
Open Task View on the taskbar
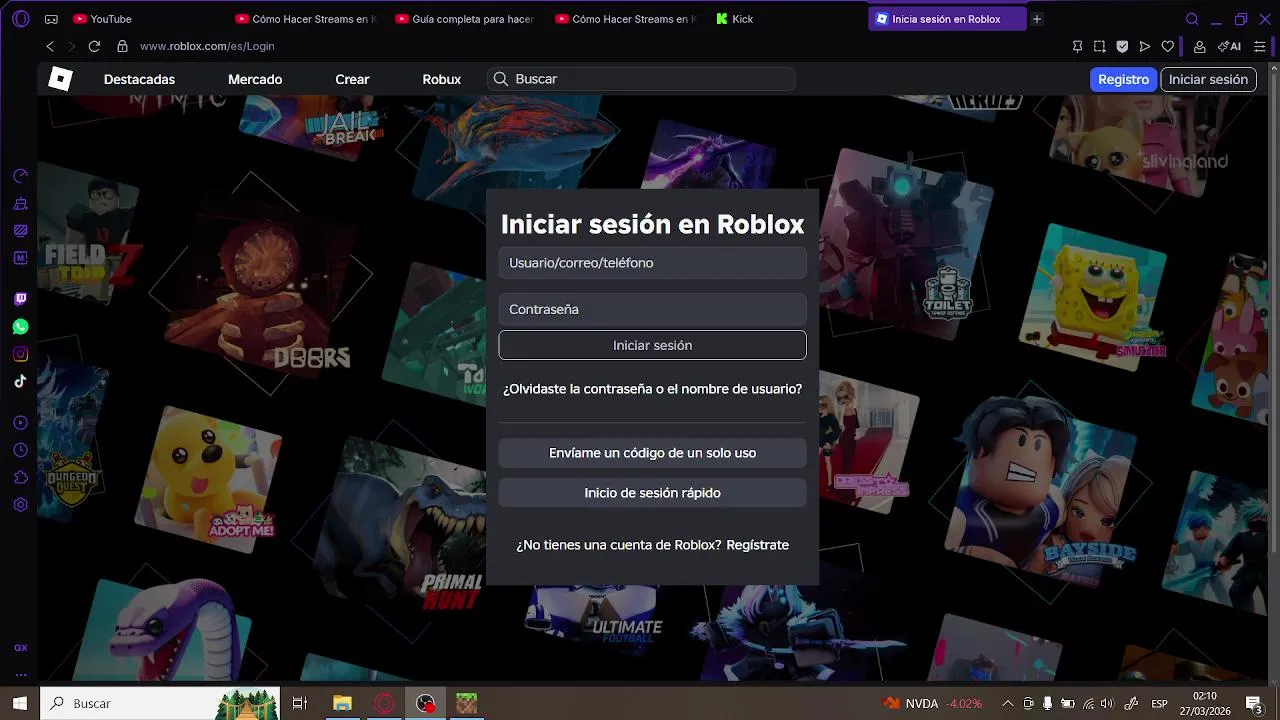[299, 703]
